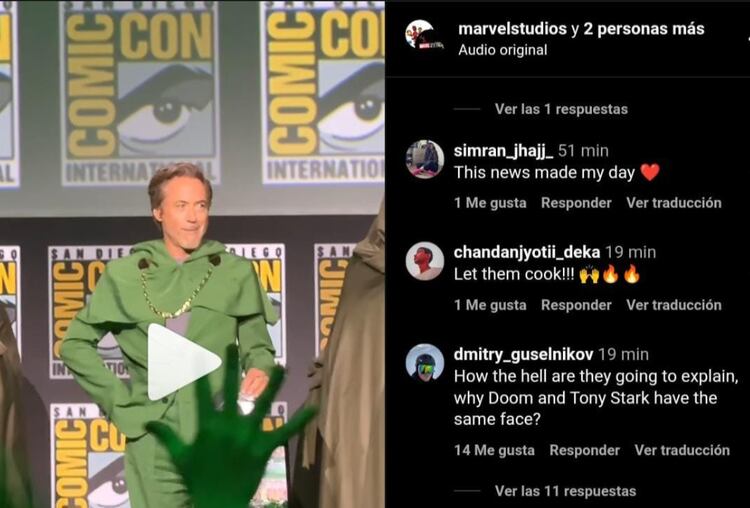Viewport: 750px width, 508px height.
Task: Open the marvelstudios profile picture
Action: coord(423,35)
